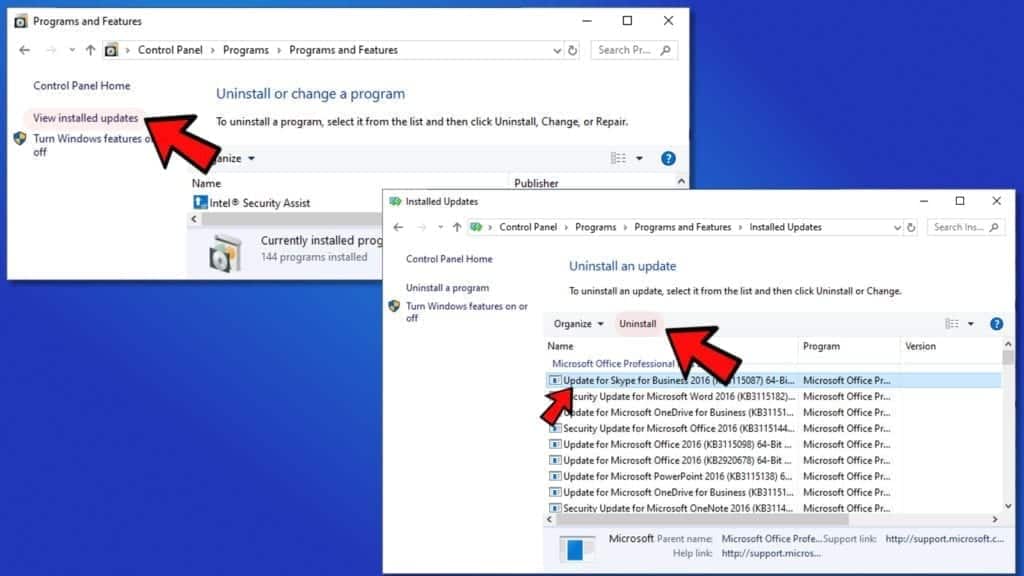Select Update for Microsoft PowerPoint 2016 row

(x=773, y=476)
